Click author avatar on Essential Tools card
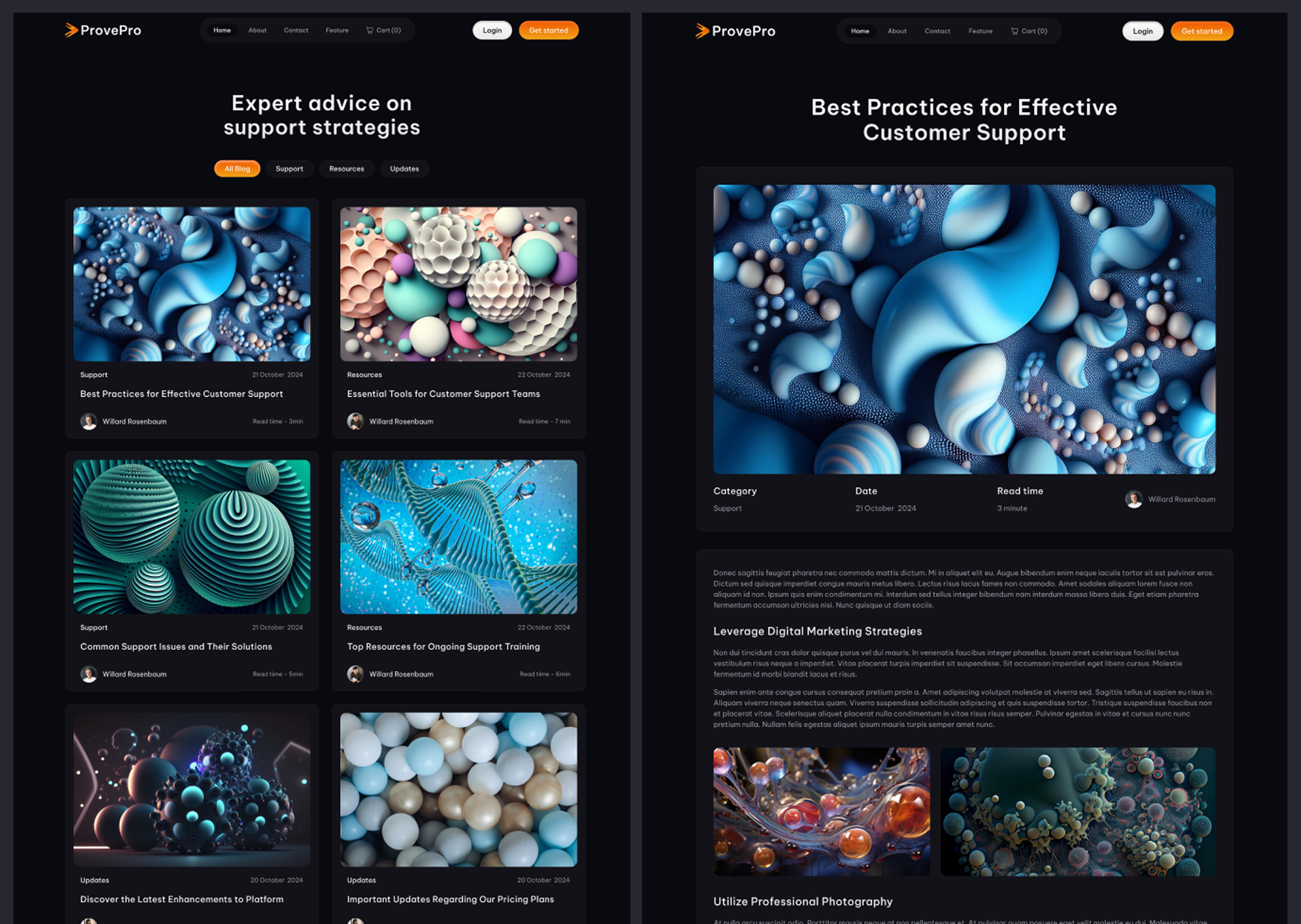The height and width of the screenshot is (924, 1301). tap(355, 421)
